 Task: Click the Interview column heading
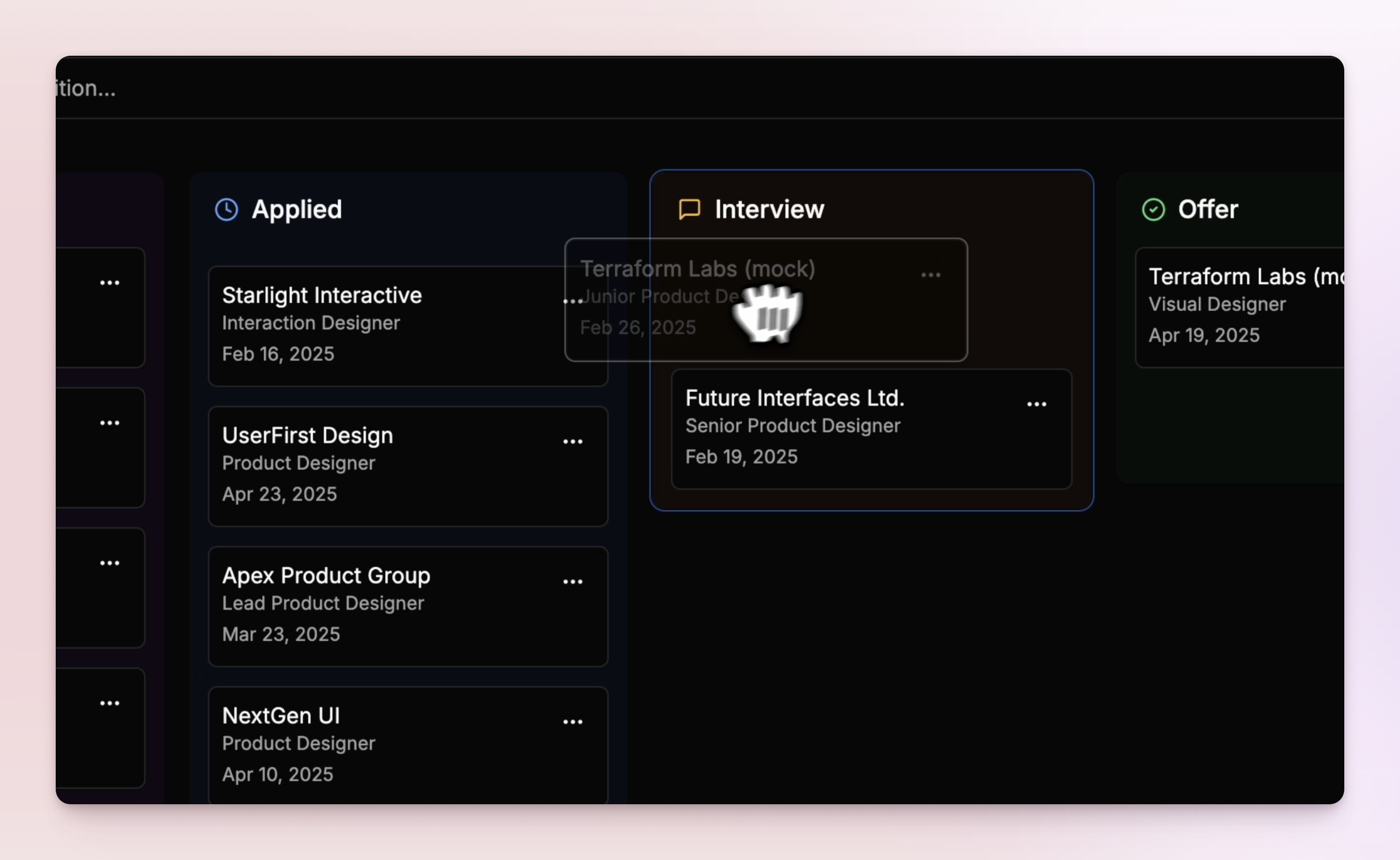point(769,210)
